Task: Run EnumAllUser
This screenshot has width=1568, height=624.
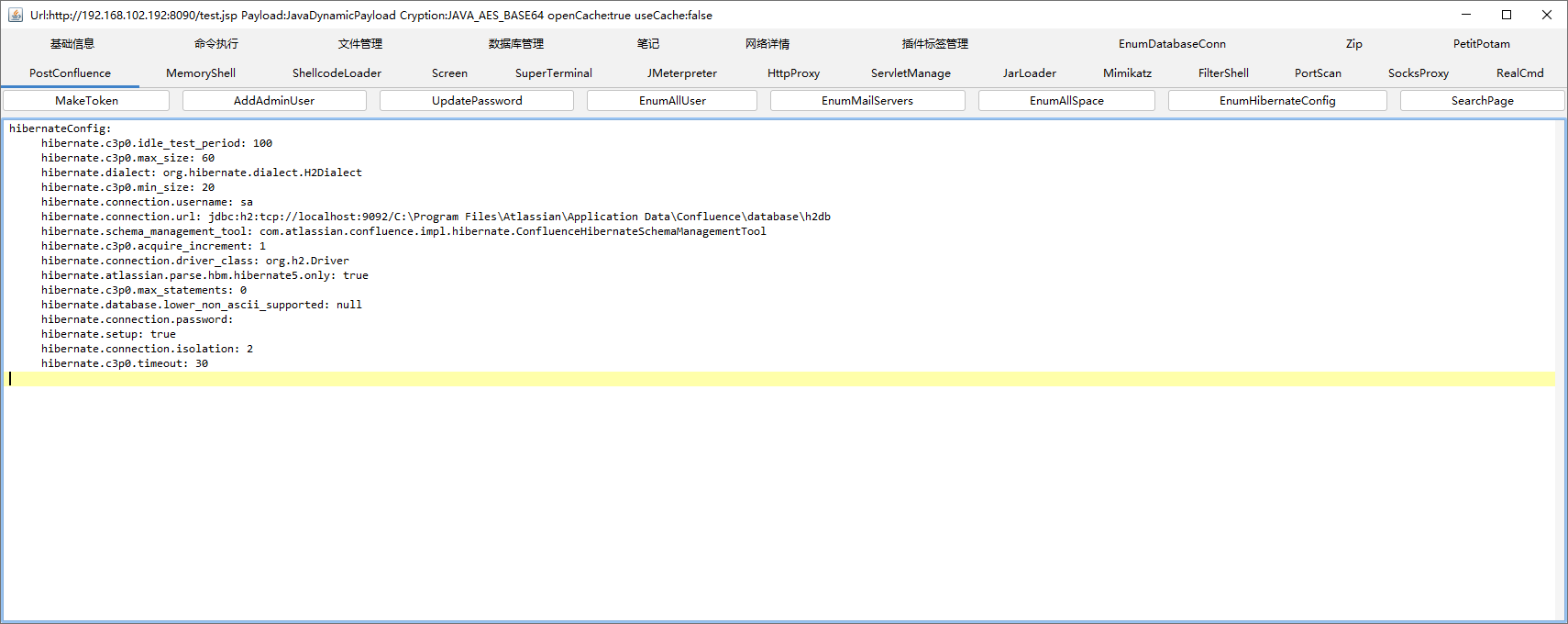Action: 672,101
